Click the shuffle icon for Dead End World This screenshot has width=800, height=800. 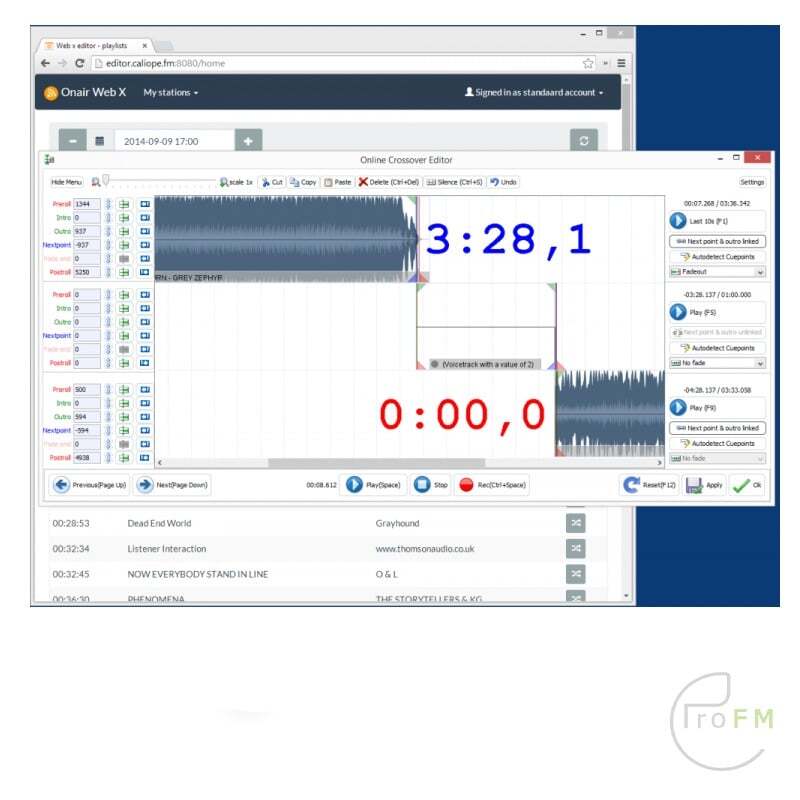click(576, 523)
